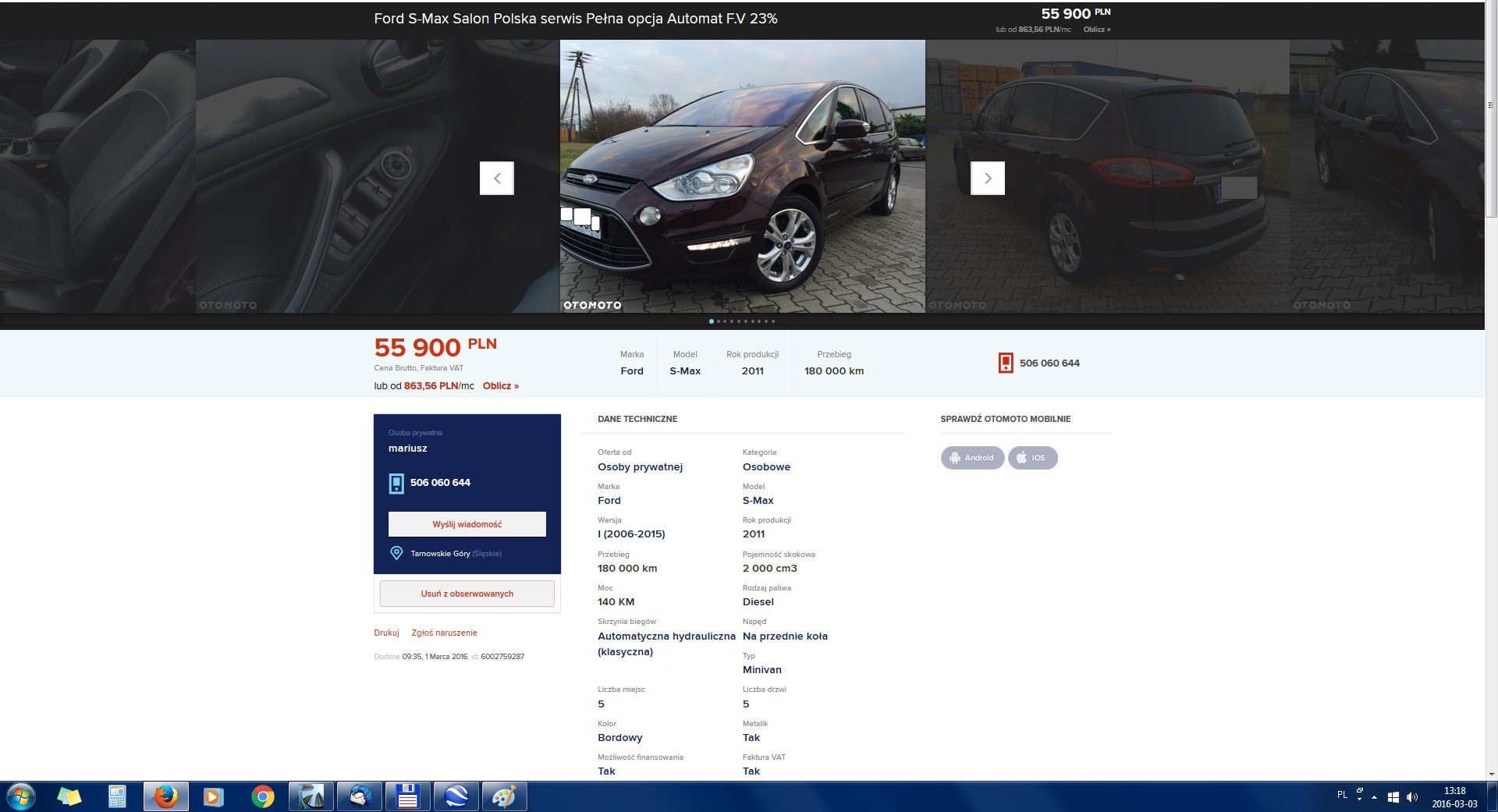Click the show desktop strip by the clock
This screenshot has width=1498, height=812.
pyautogui.click(x=1493, y=797)
